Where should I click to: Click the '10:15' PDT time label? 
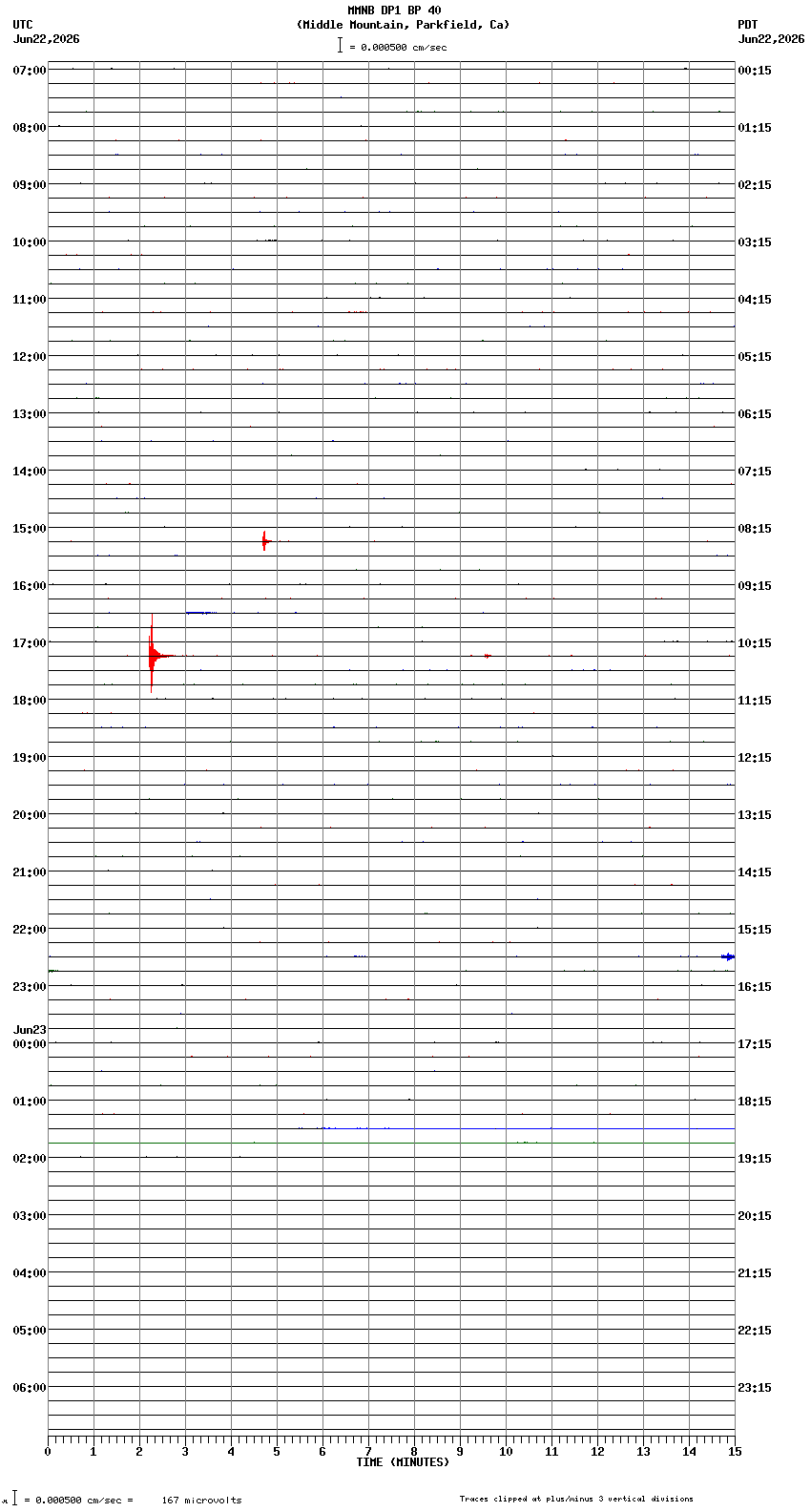click(x=755, y=643)
